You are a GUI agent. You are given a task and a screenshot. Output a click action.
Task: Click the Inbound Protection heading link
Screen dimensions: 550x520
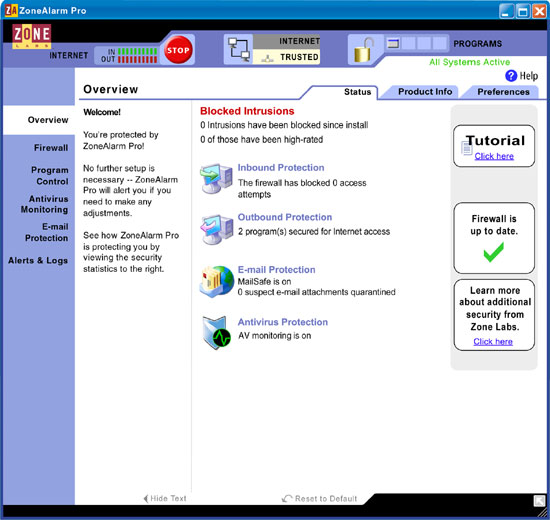pyautogui.click(x=281, y=168)
